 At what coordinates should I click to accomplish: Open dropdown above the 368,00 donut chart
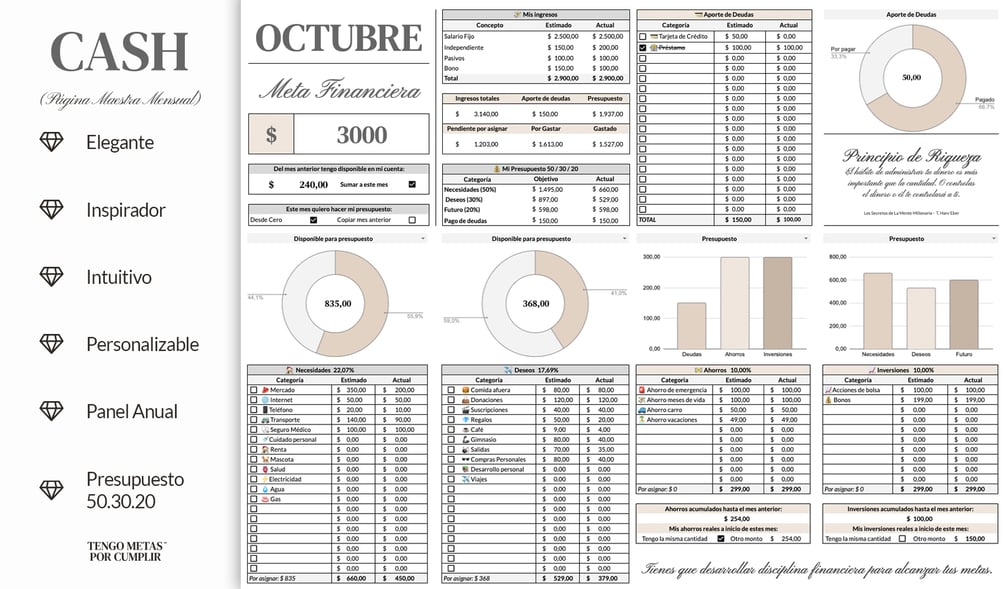tap(625, 238)
